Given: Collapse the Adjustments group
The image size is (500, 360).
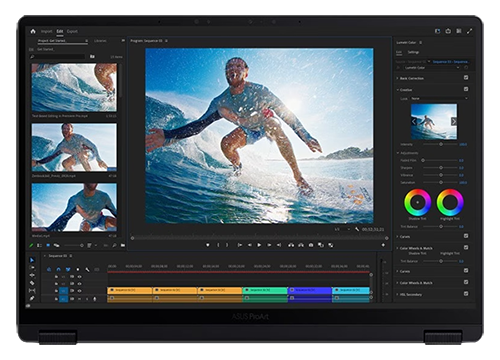Looking at the screenshot, I should pos(398,153).
